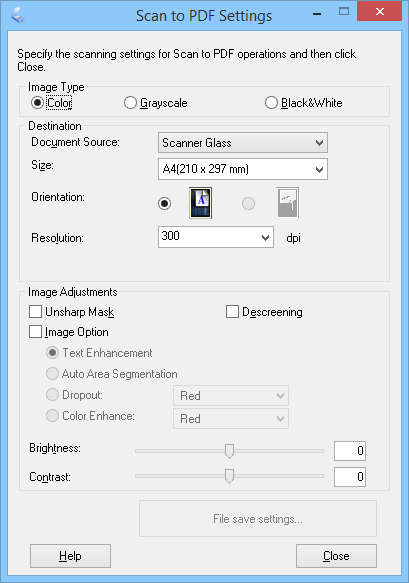Select the Color image type radio

click(x=52, y=103)
